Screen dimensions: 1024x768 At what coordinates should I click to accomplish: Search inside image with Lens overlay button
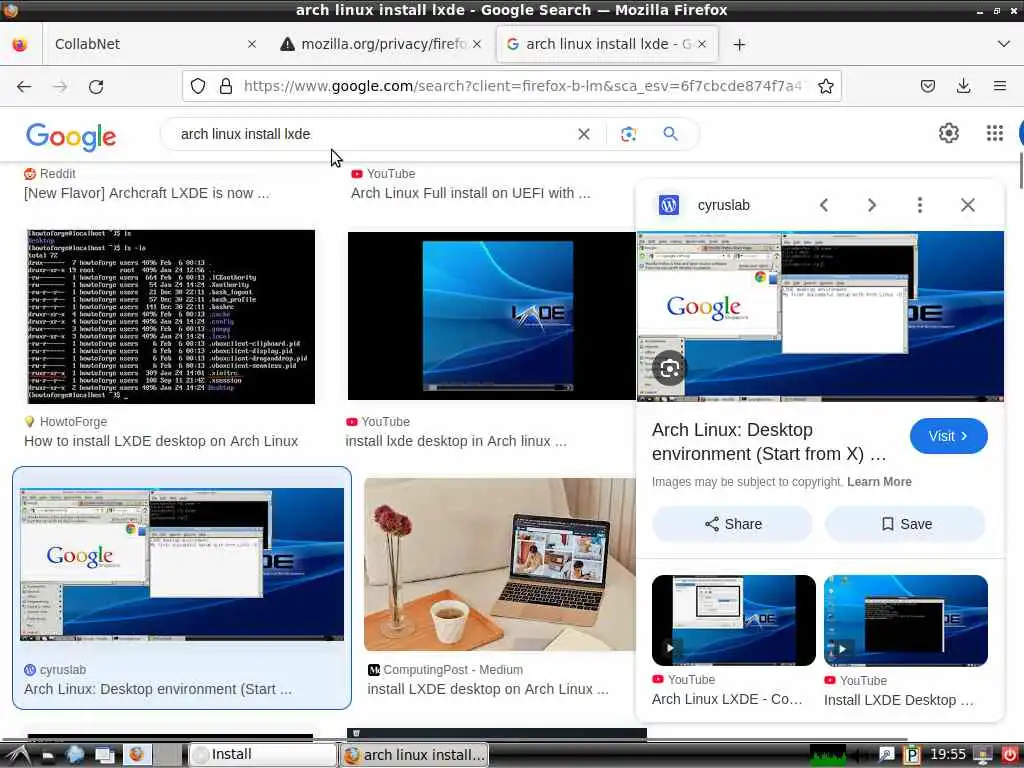[x=669, y=368]
